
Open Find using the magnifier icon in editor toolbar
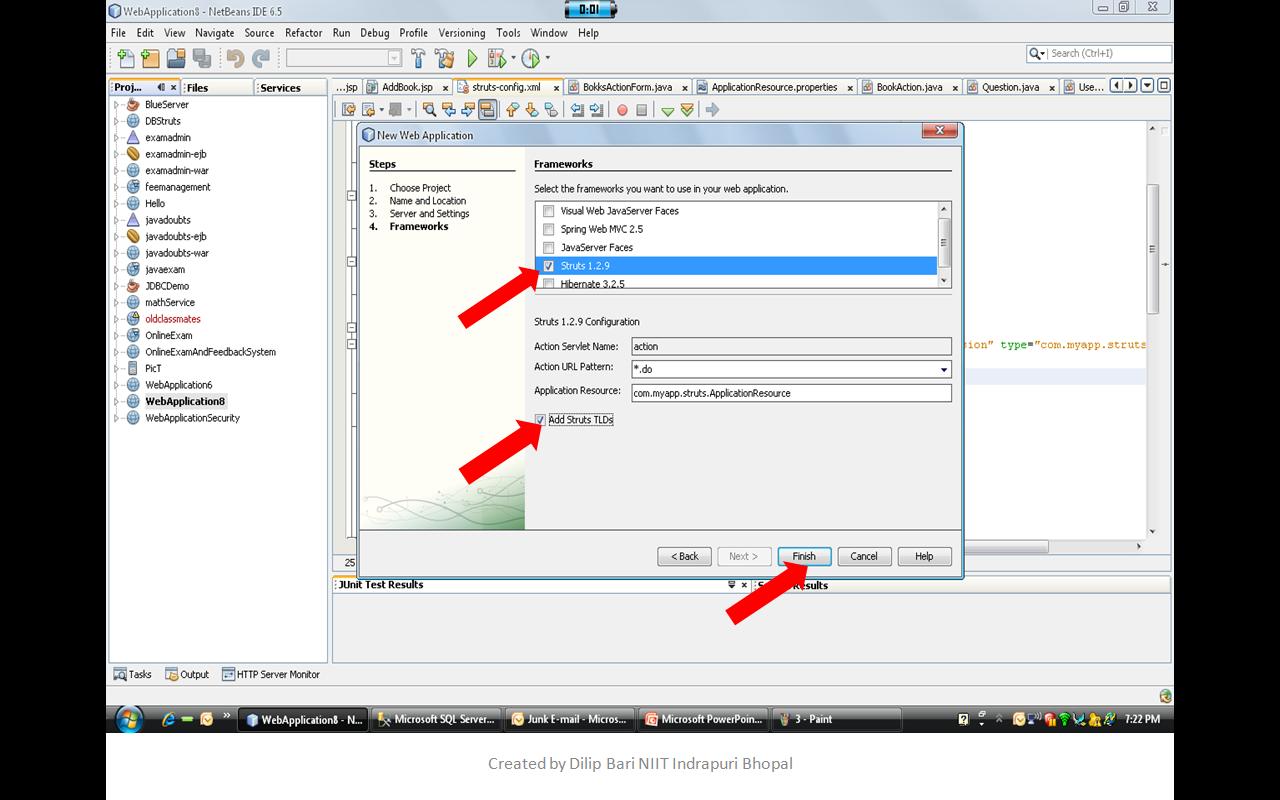pyautogui.click(x=430, y=110)
